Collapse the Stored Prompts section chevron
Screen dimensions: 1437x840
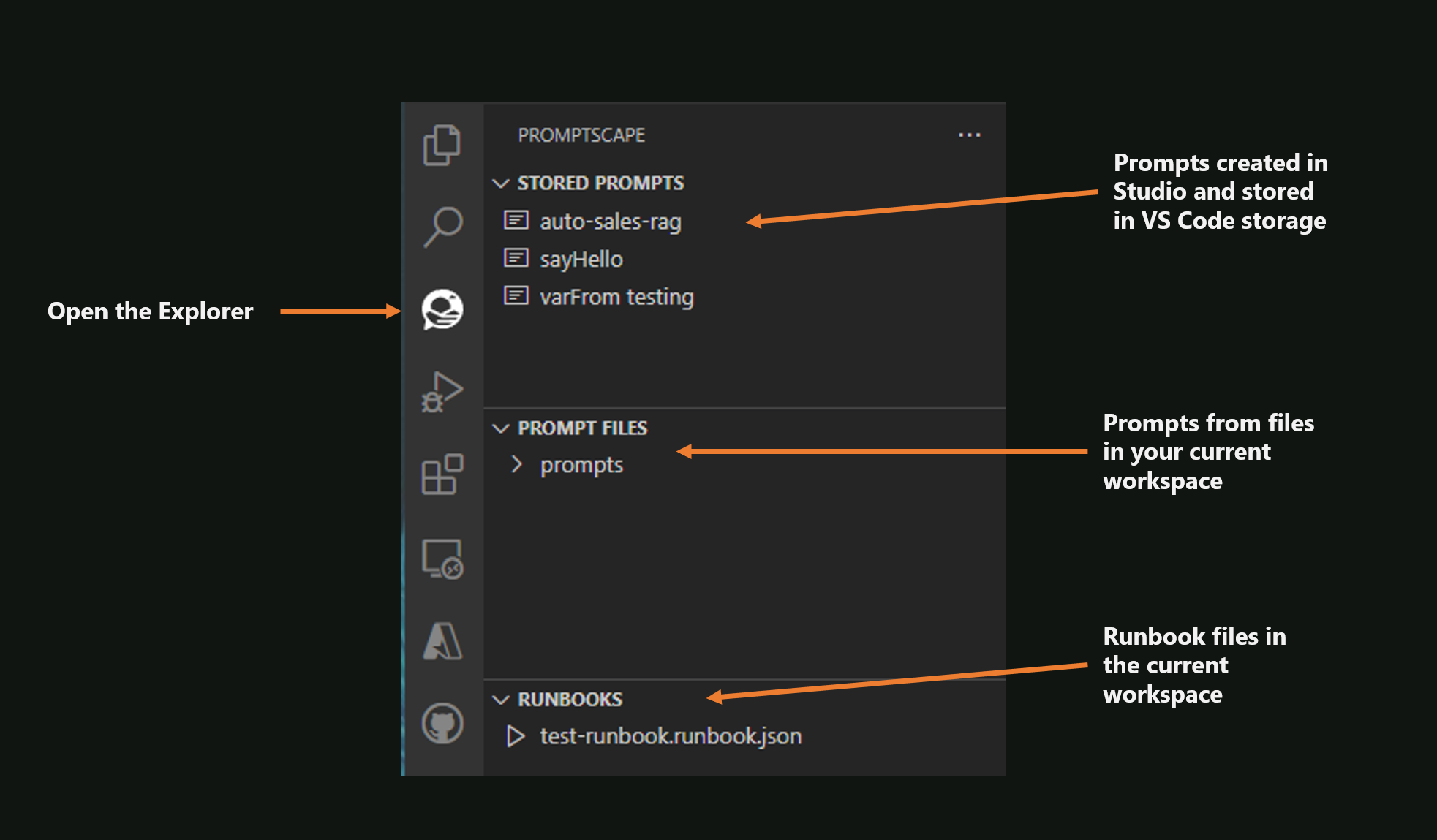tap(501, 183)
